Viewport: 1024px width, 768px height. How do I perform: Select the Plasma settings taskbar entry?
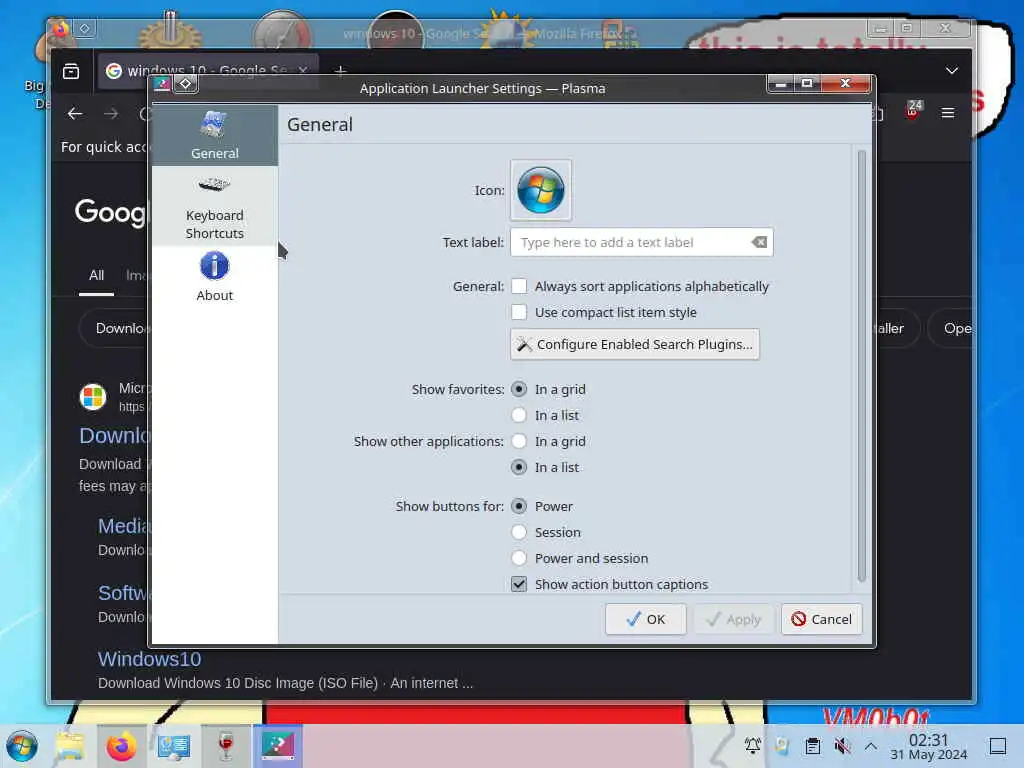[x=278, y=746]
